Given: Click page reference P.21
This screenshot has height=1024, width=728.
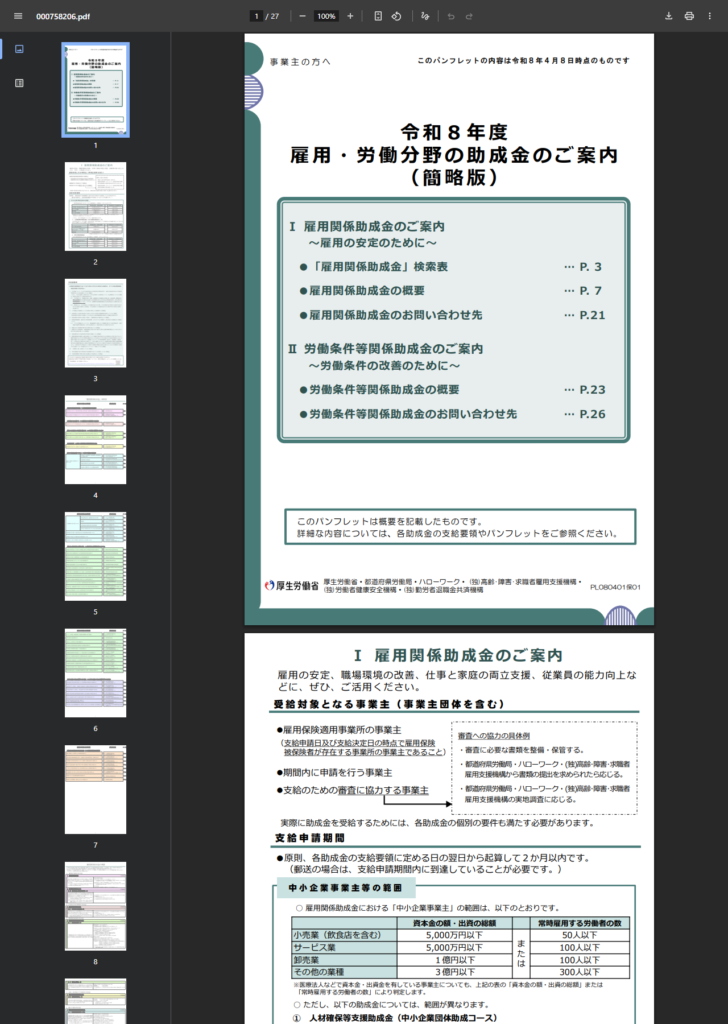Looking at the screenshot, I should coord(592,315).
